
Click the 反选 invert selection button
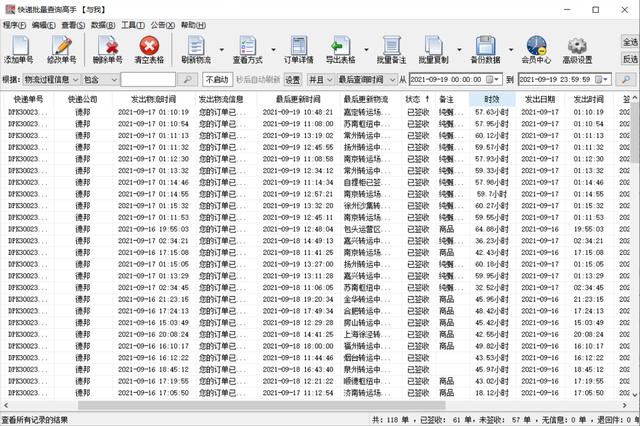click(x=630, y=59)
